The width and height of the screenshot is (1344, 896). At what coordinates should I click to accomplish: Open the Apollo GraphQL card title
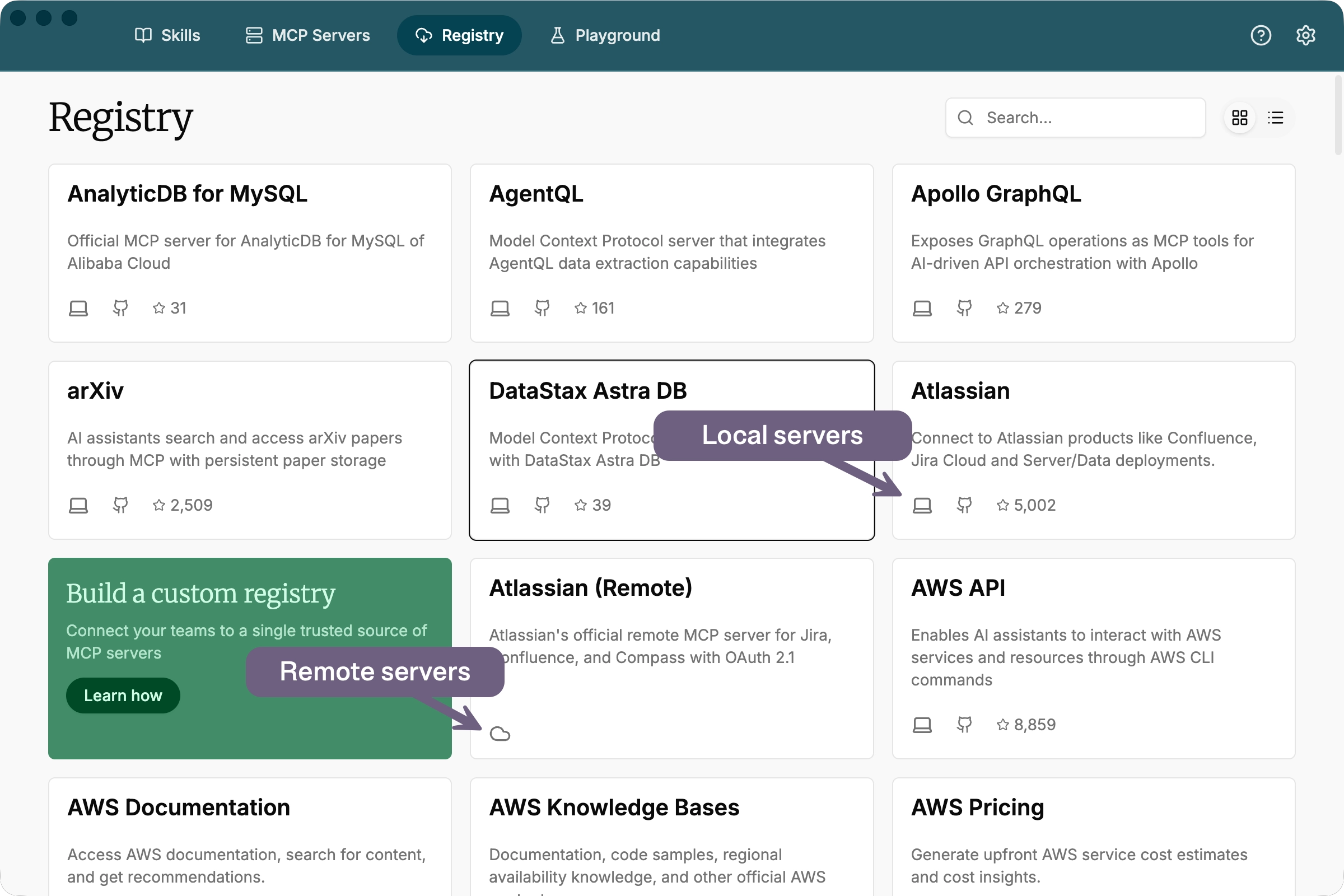[996, 194]
